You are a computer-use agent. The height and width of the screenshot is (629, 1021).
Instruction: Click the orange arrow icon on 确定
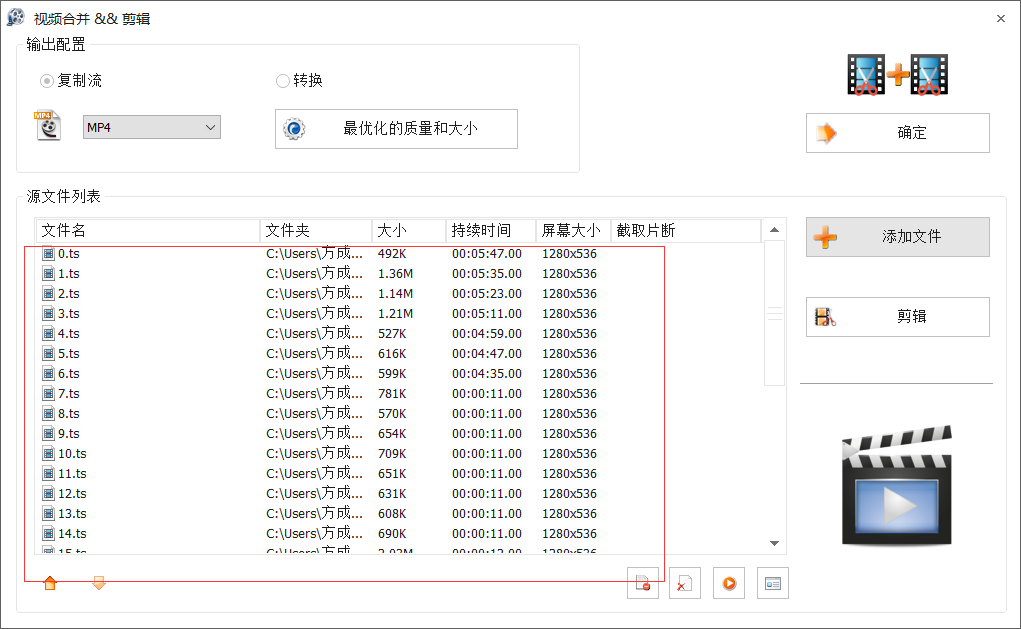(x=826, y=133)
